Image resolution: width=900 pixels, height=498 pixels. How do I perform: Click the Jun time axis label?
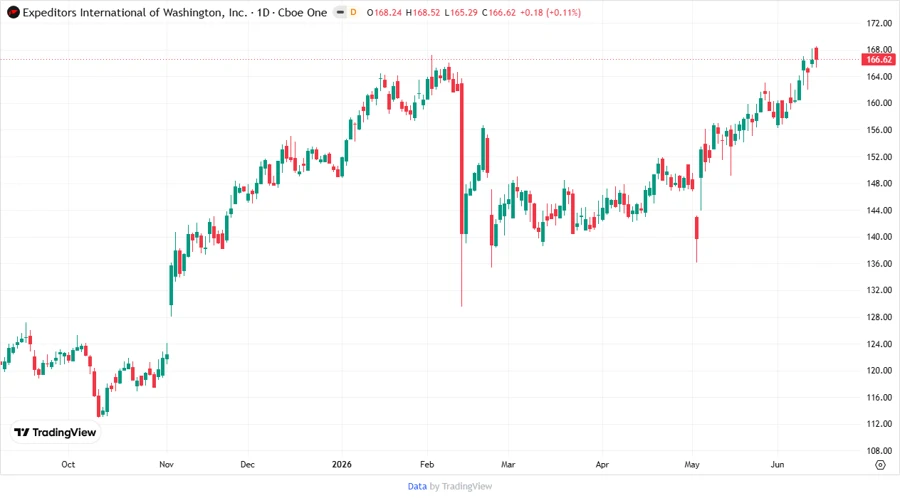(x=777, y=465)
